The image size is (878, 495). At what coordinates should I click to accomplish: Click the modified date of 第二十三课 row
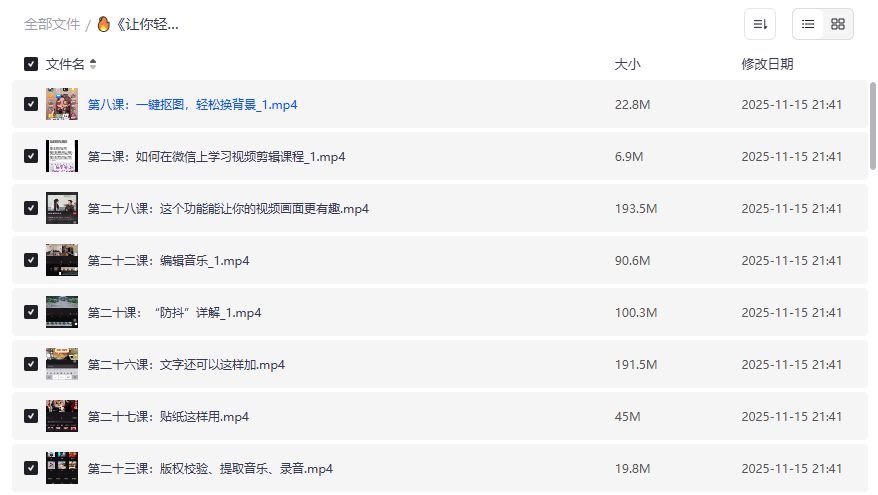pos(792,469)
